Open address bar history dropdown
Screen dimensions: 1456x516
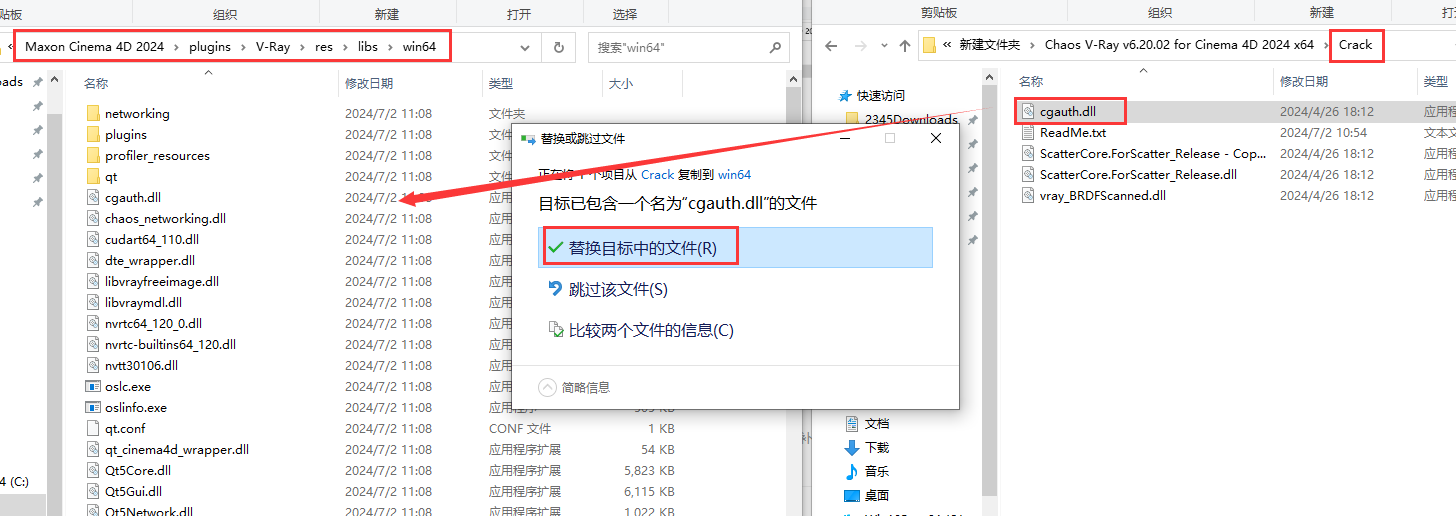click(525, 47)
